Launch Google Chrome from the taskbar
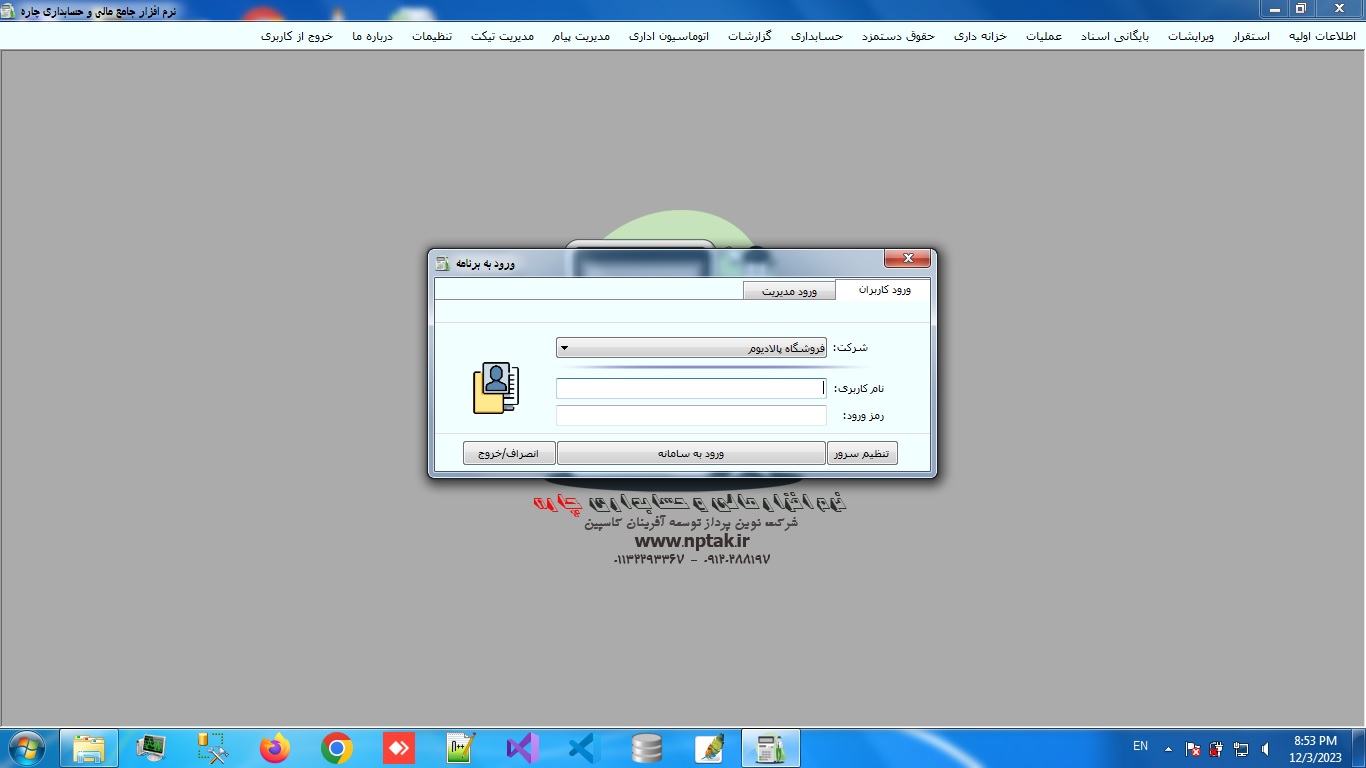 point(336,748)
